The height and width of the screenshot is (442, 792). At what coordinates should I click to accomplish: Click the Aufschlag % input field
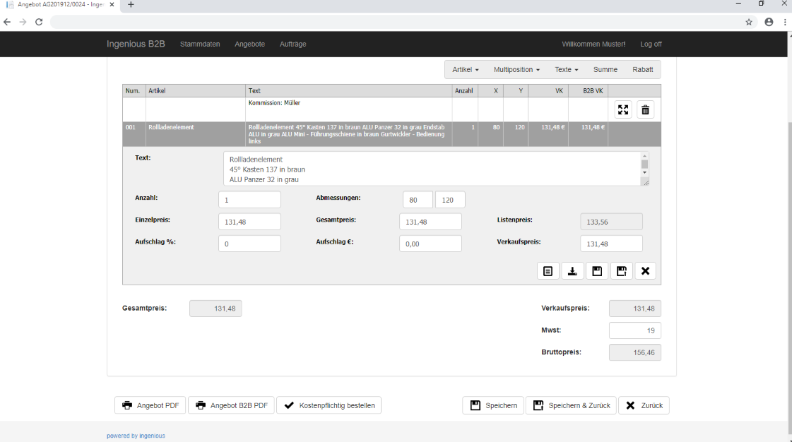coord(249,243)
